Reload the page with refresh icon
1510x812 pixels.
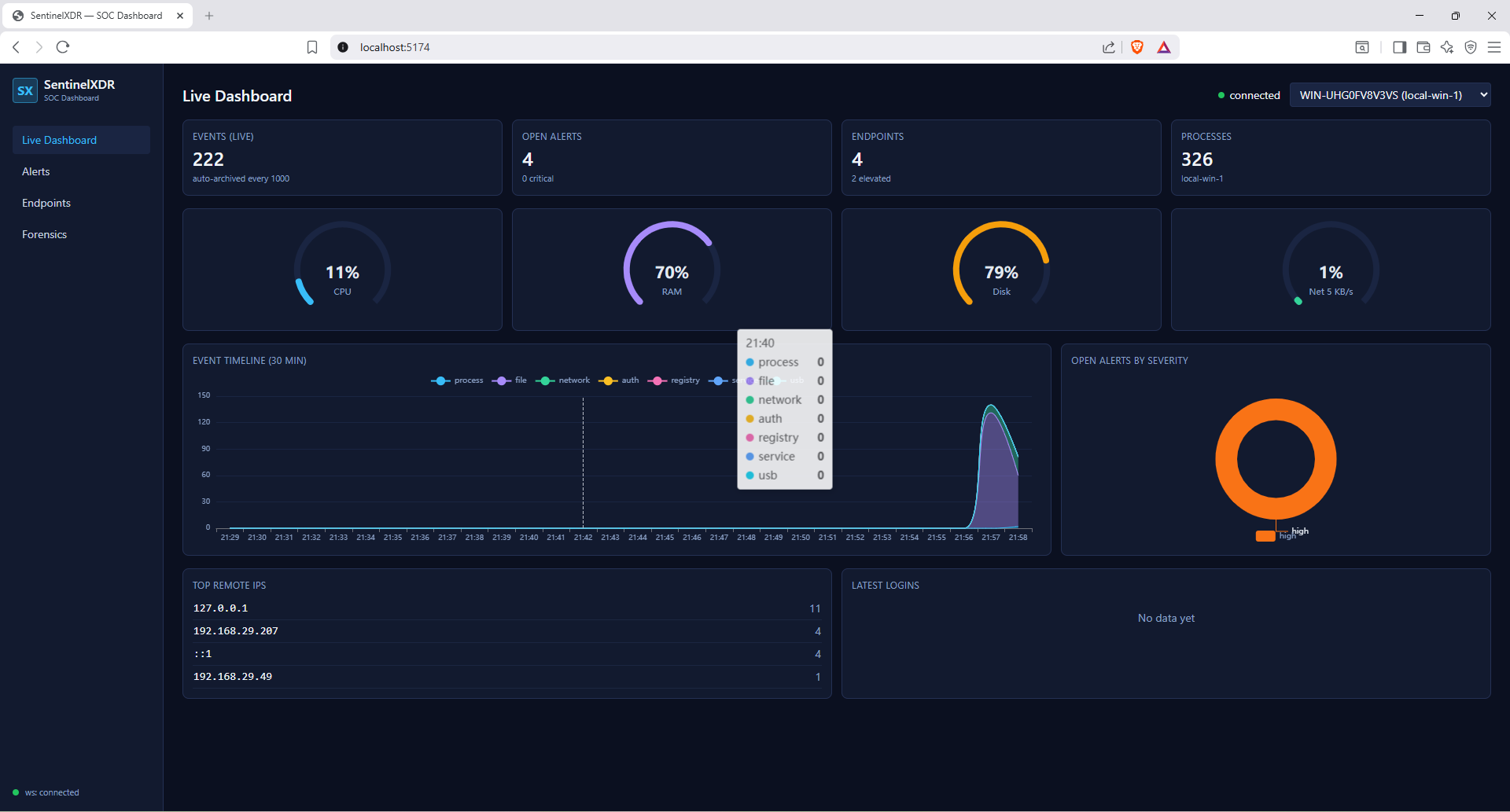pyautogui.click(x=63, y=47)
